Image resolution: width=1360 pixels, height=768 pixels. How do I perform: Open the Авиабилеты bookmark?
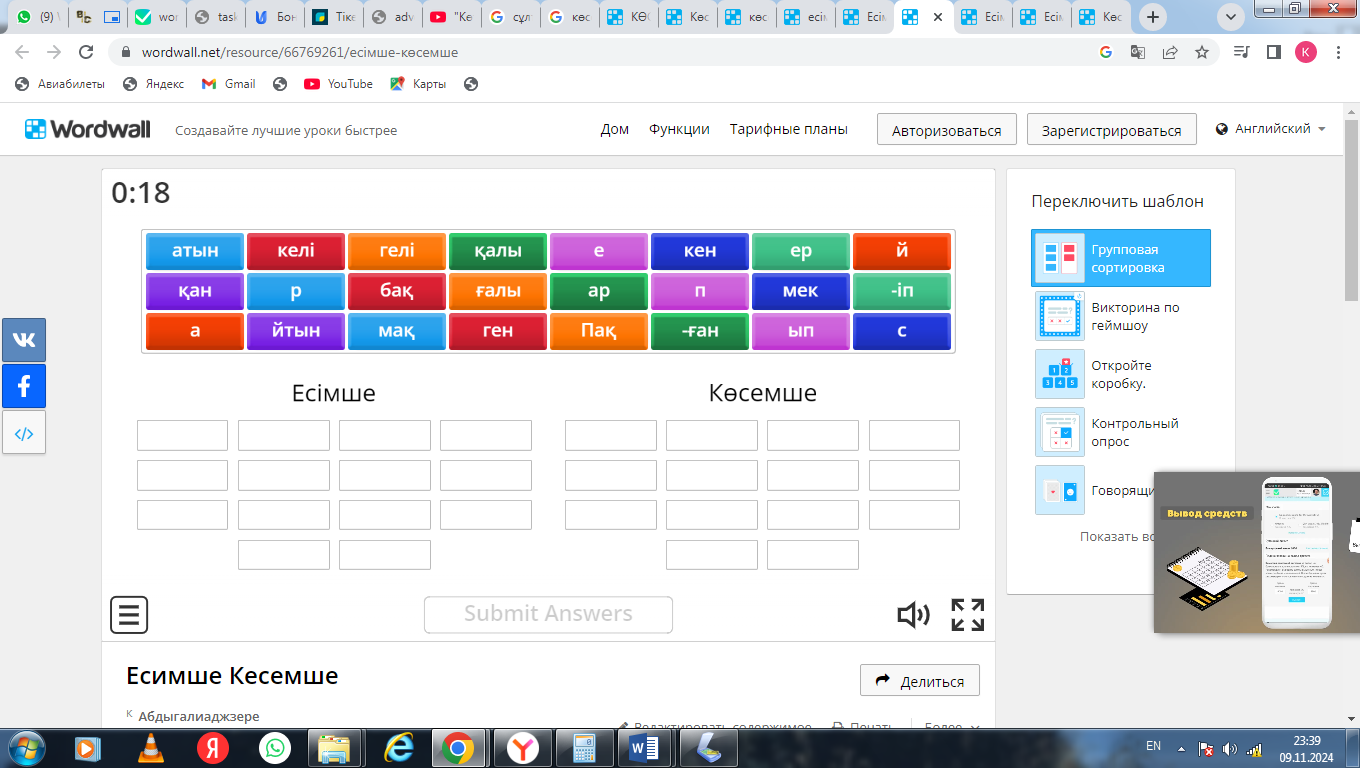pos(60,84)
